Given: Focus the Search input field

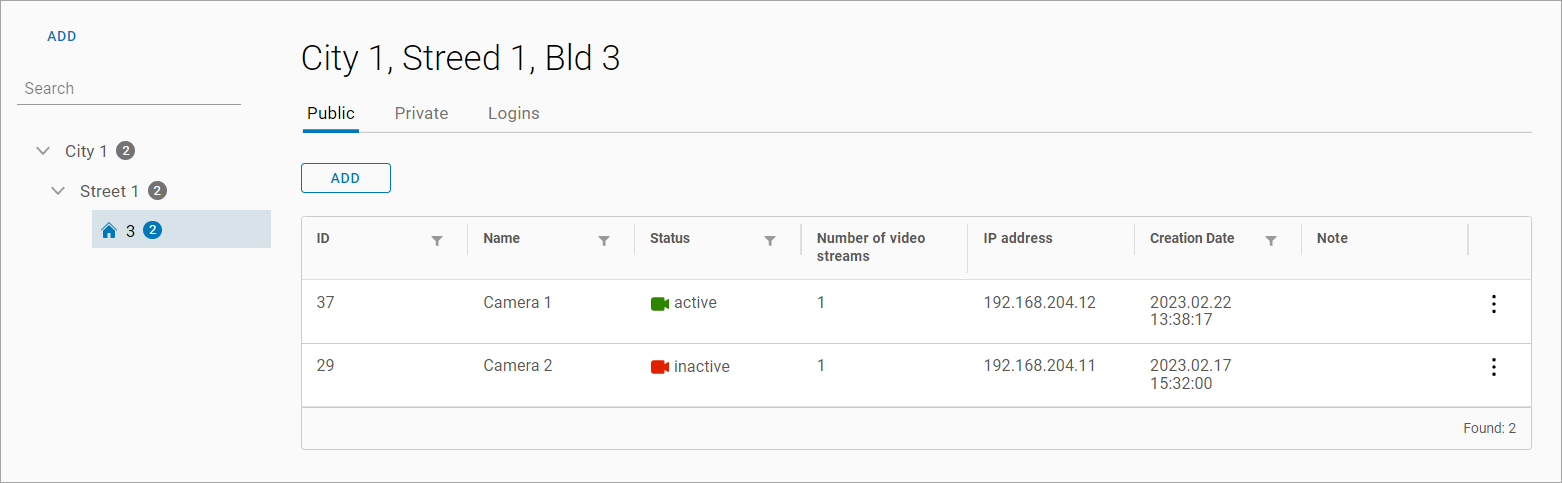Looking at the screenshot, I should pos(129,88).
